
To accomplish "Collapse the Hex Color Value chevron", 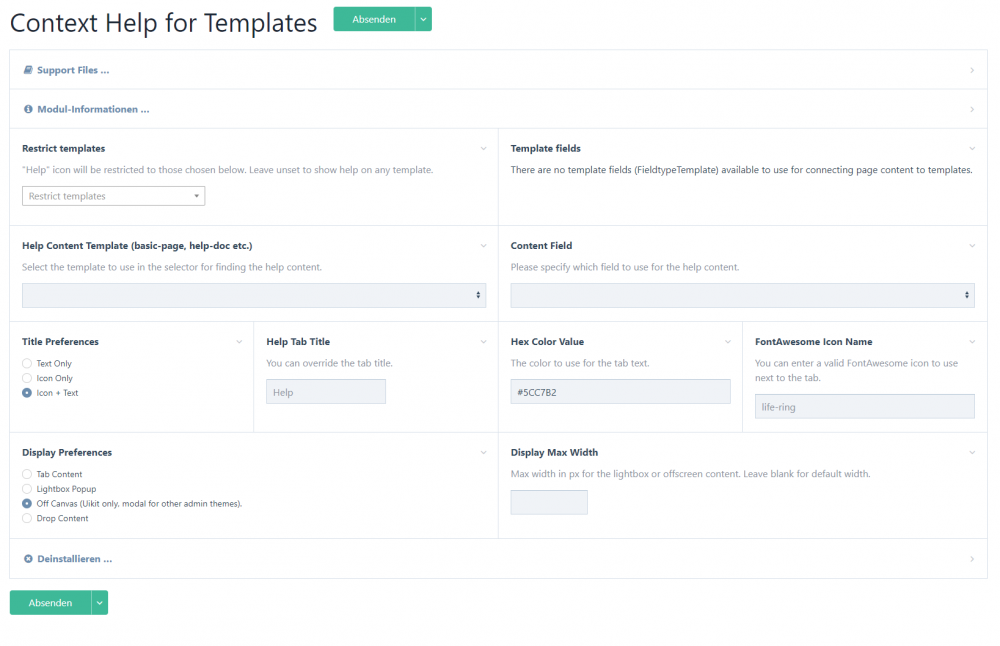I will point(727,342).
